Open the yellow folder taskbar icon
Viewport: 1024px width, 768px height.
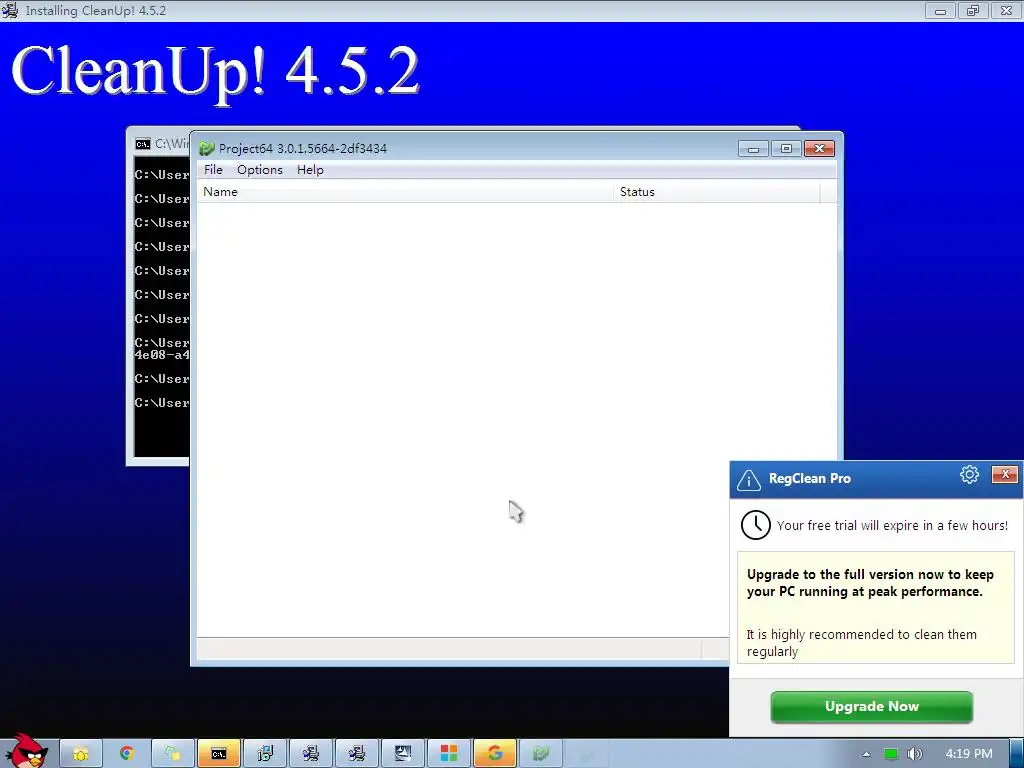(80, 754)
